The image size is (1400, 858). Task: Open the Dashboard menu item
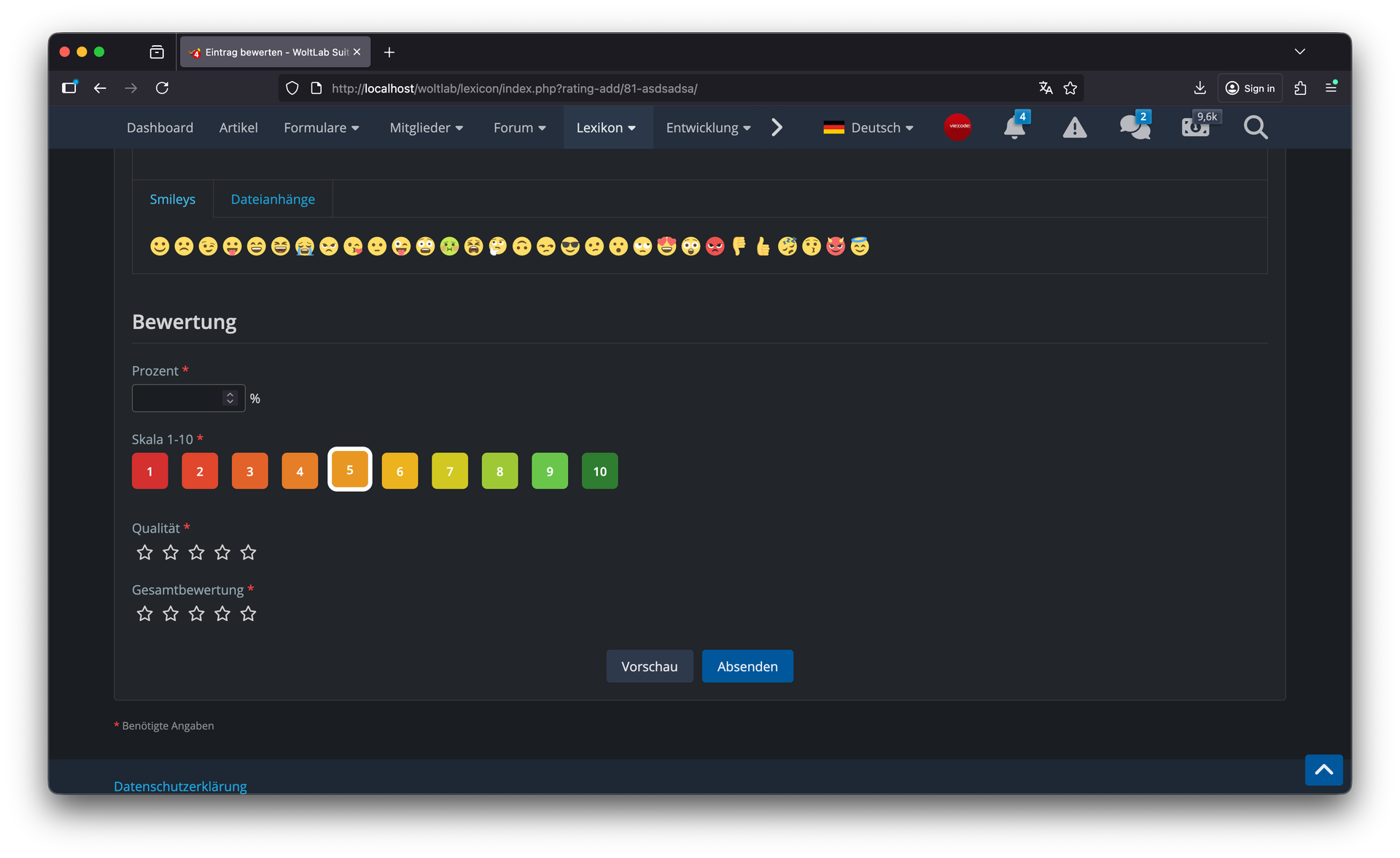(160, 128)
